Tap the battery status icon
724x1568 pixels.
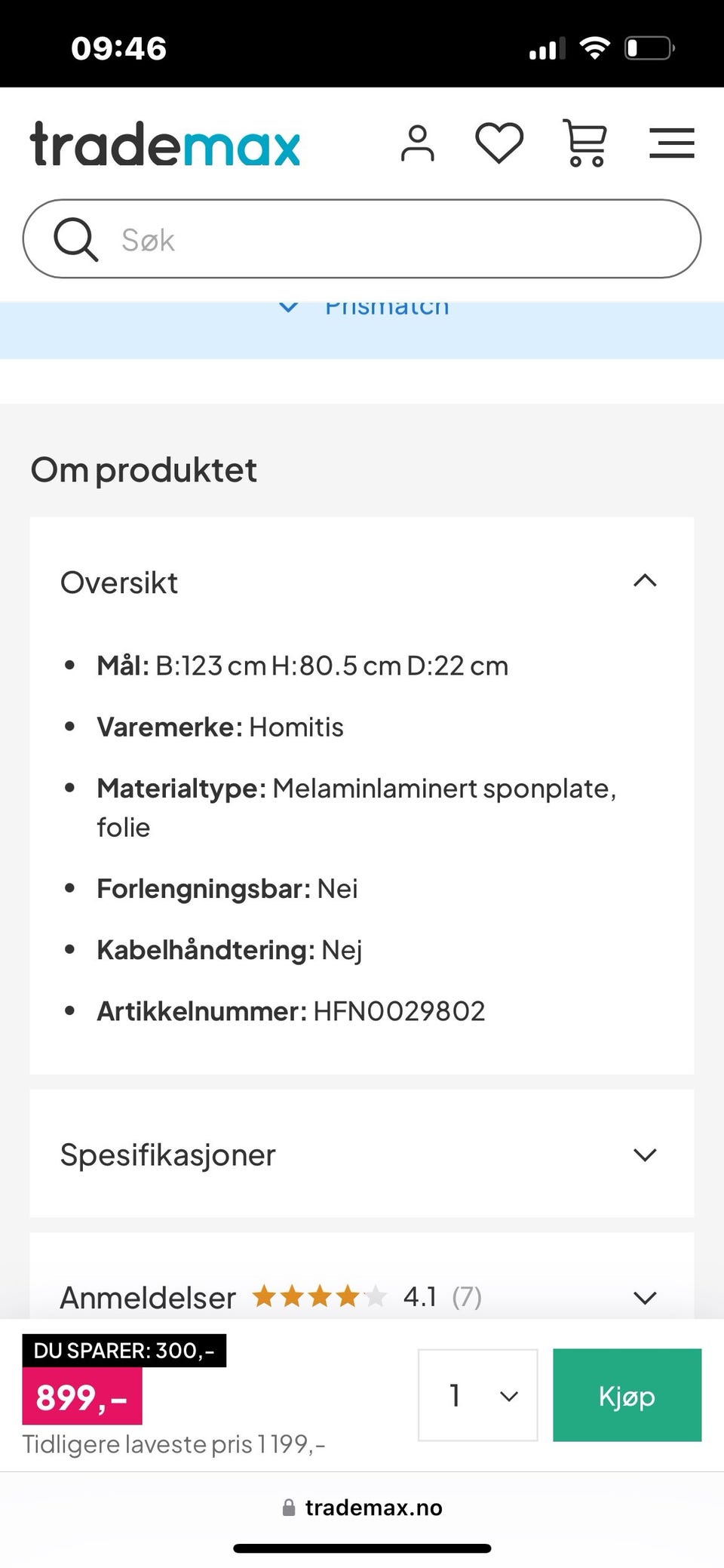coord(649,49)
